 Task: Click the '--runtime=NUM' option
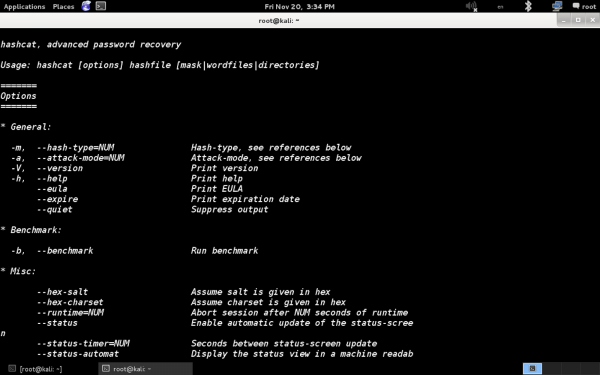70,313
